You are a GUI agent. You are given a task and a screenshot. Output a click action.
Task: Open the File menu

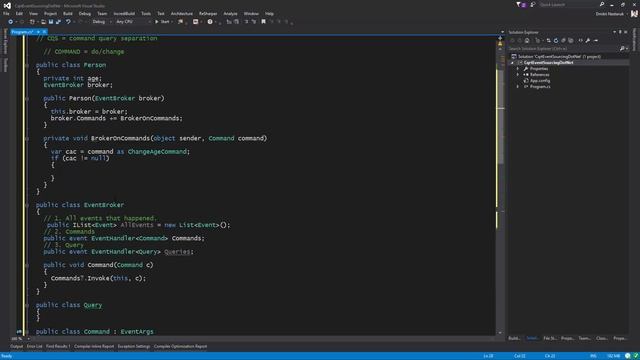(x=6, y=13)
